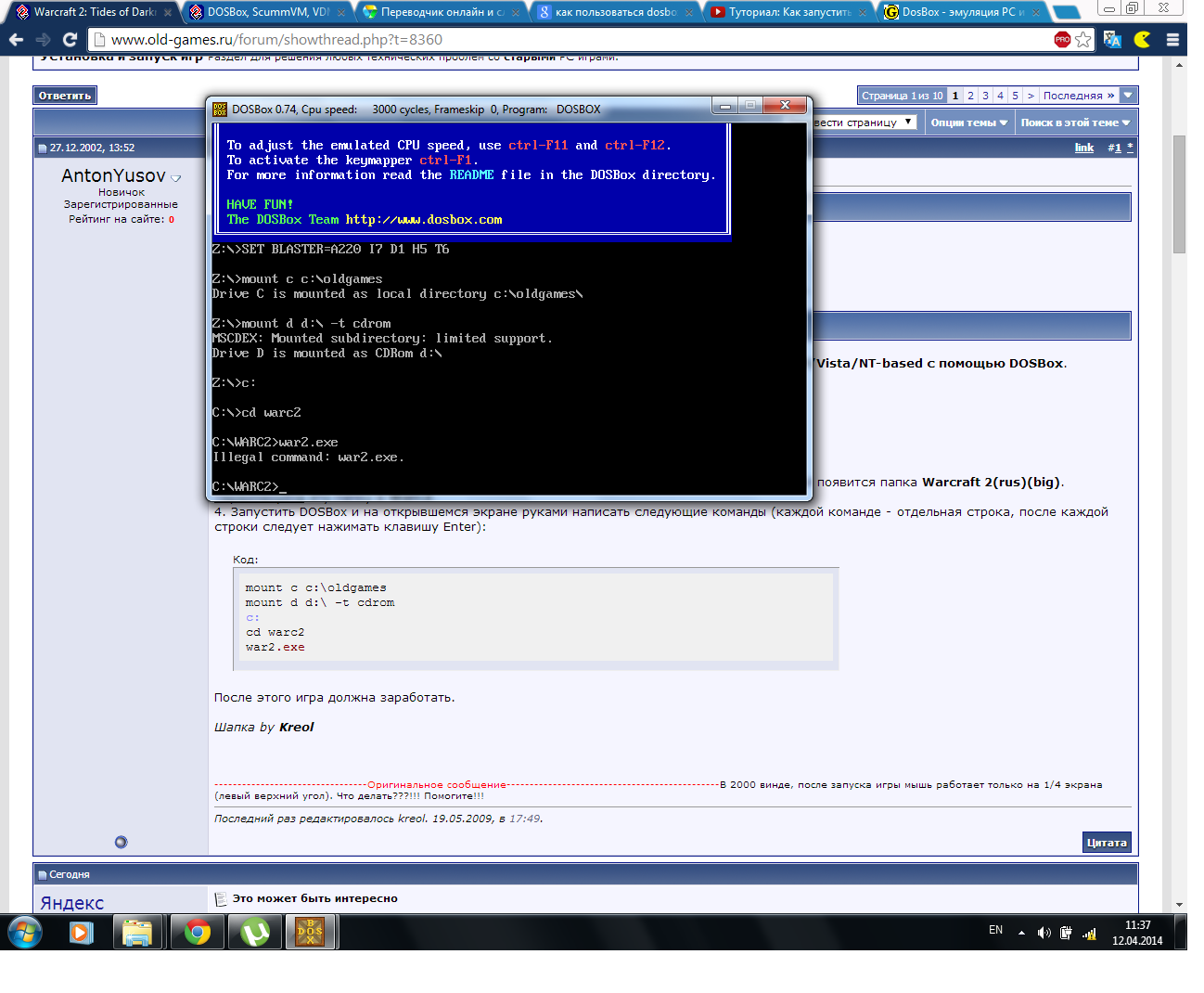Click the DOSBox window title icon

point(220,109)
